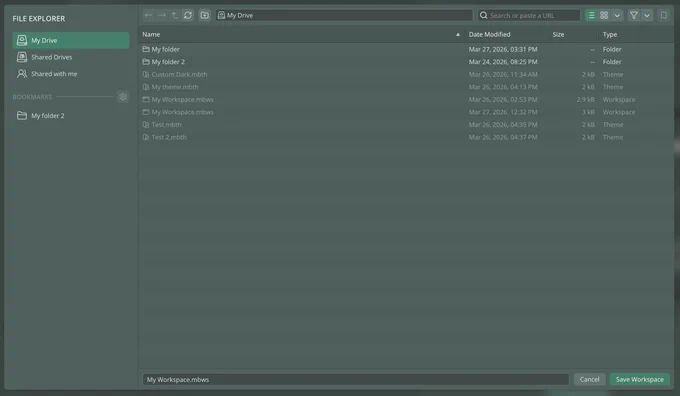Switch to list view
The image size is (680, 396).
pos(591,16)
